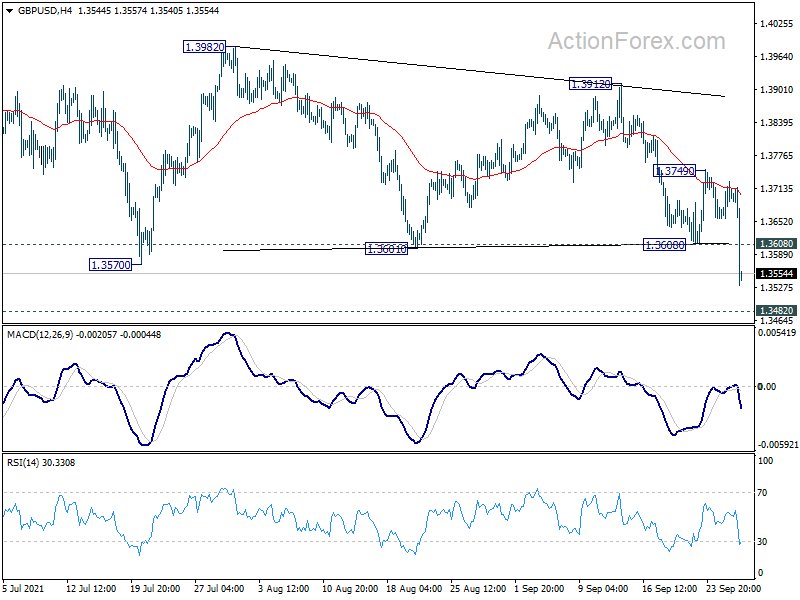The height and width of the screenshot is (600, 800).
Task: Click the 1.35275 axis value
Action: pos(777,288)
